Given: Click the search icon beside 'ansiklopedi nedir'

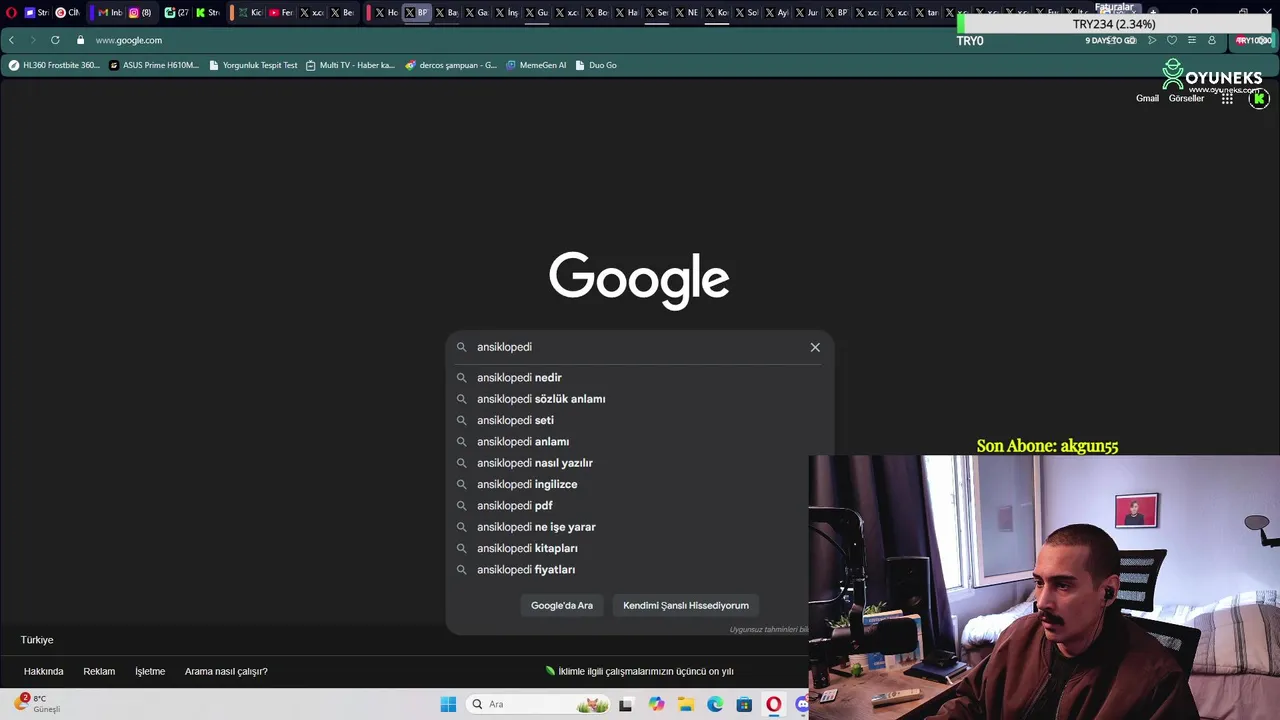Looking at the screenshot, I should pyautogui.click(x=461, y=378).
